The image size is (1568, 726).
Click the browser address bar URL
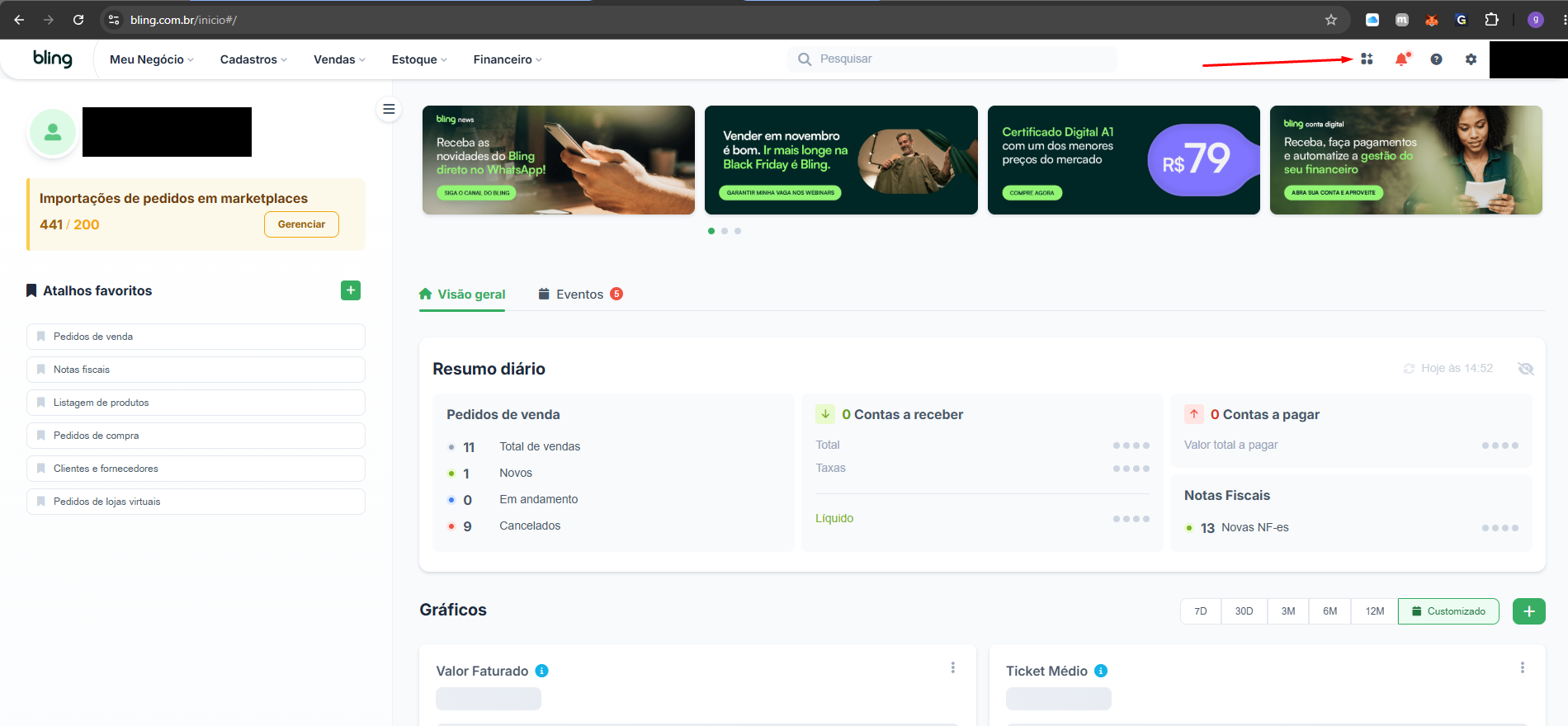click(x=183, y=20)
